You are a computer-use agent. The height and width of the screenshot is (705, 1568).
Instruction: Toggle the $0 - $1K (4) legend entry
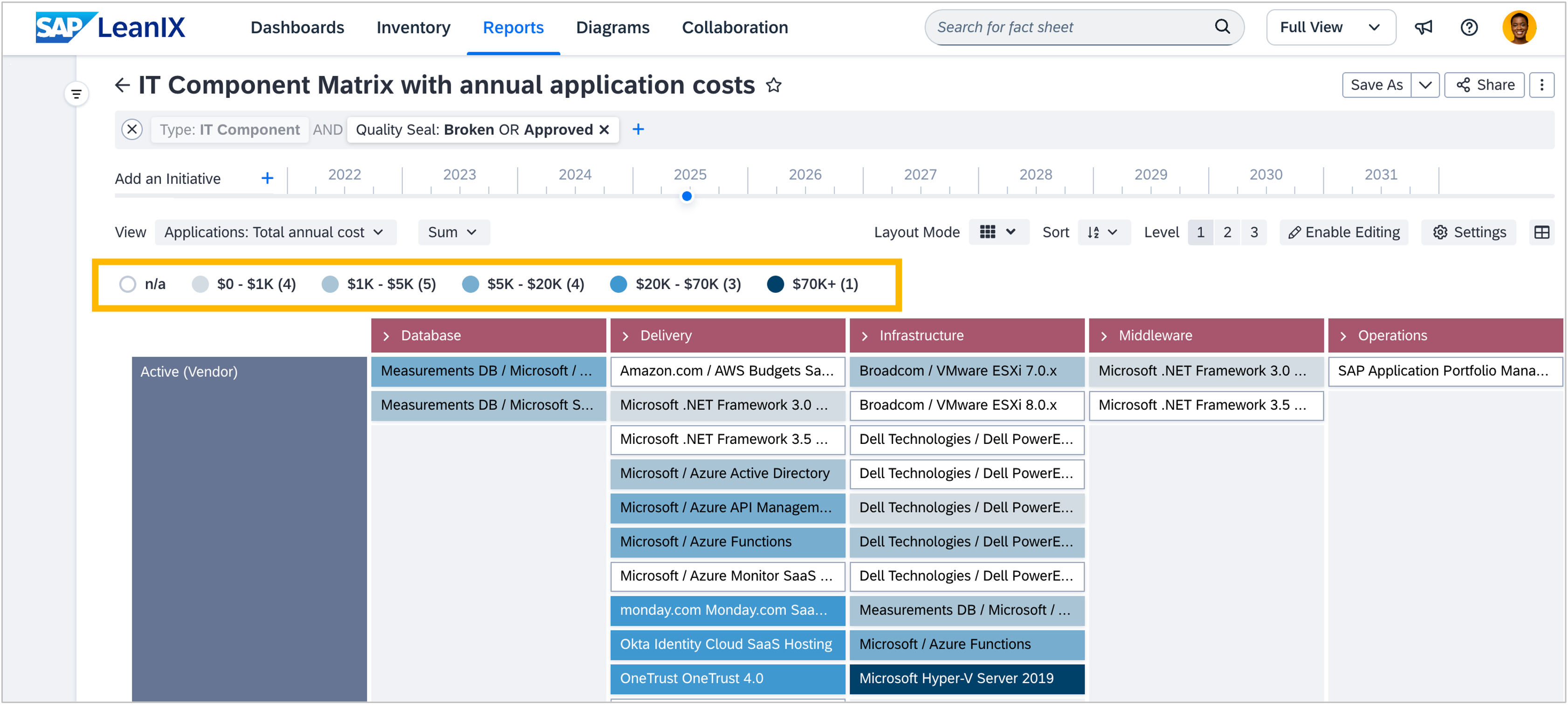point(243,284)
